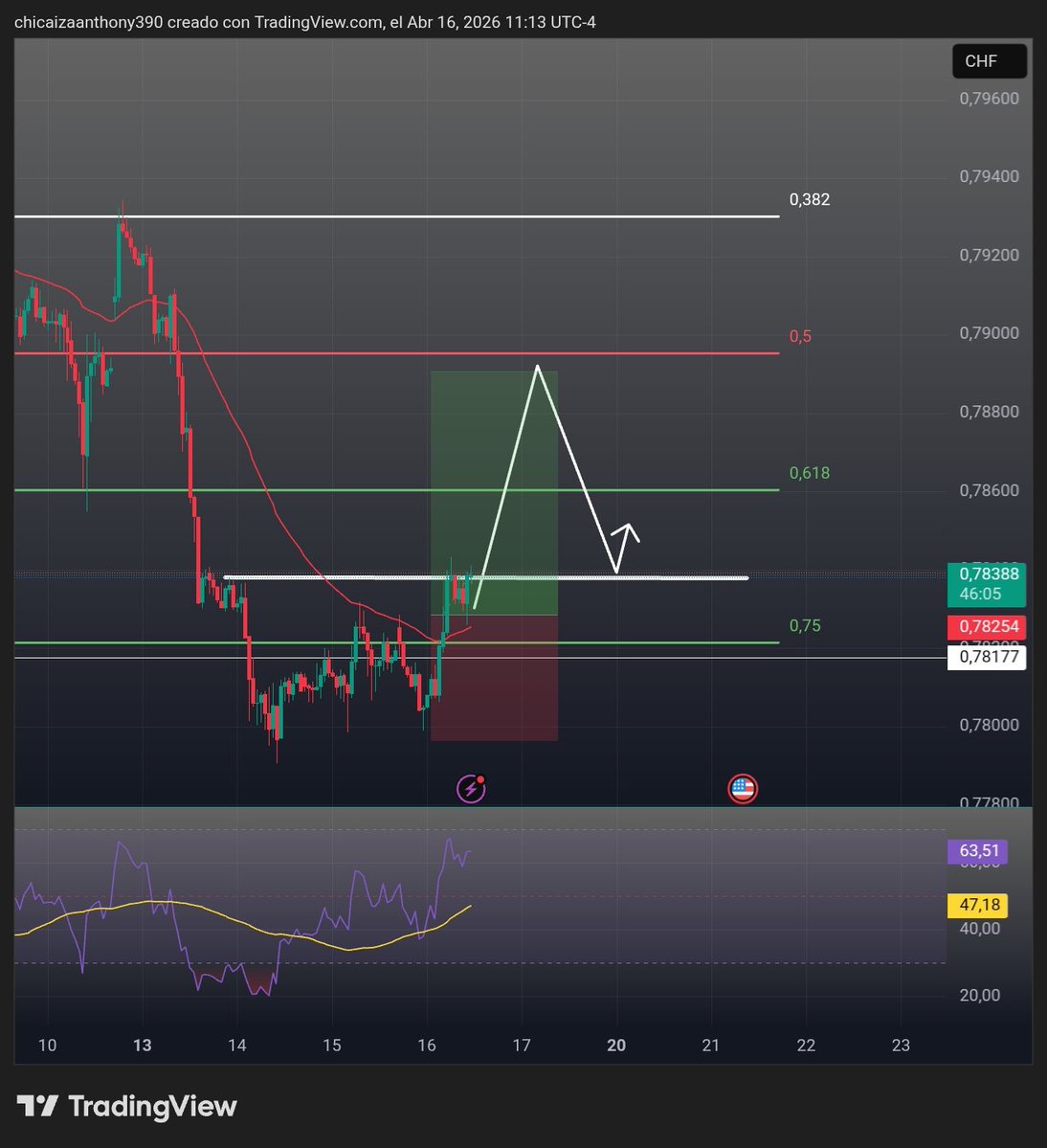This screenshot has width=1047, height=1148.
Task: Click the purple lightning event marker icon
Action: point(471,788)
